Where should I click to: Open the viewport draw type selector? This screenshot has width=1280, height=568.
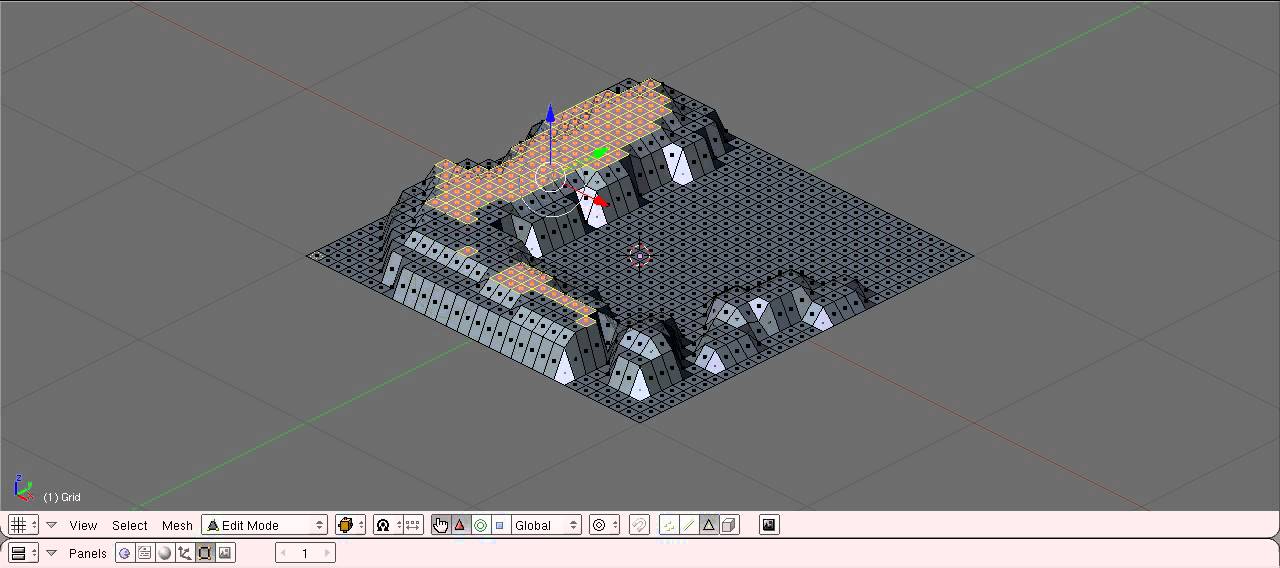pos(350,525)
